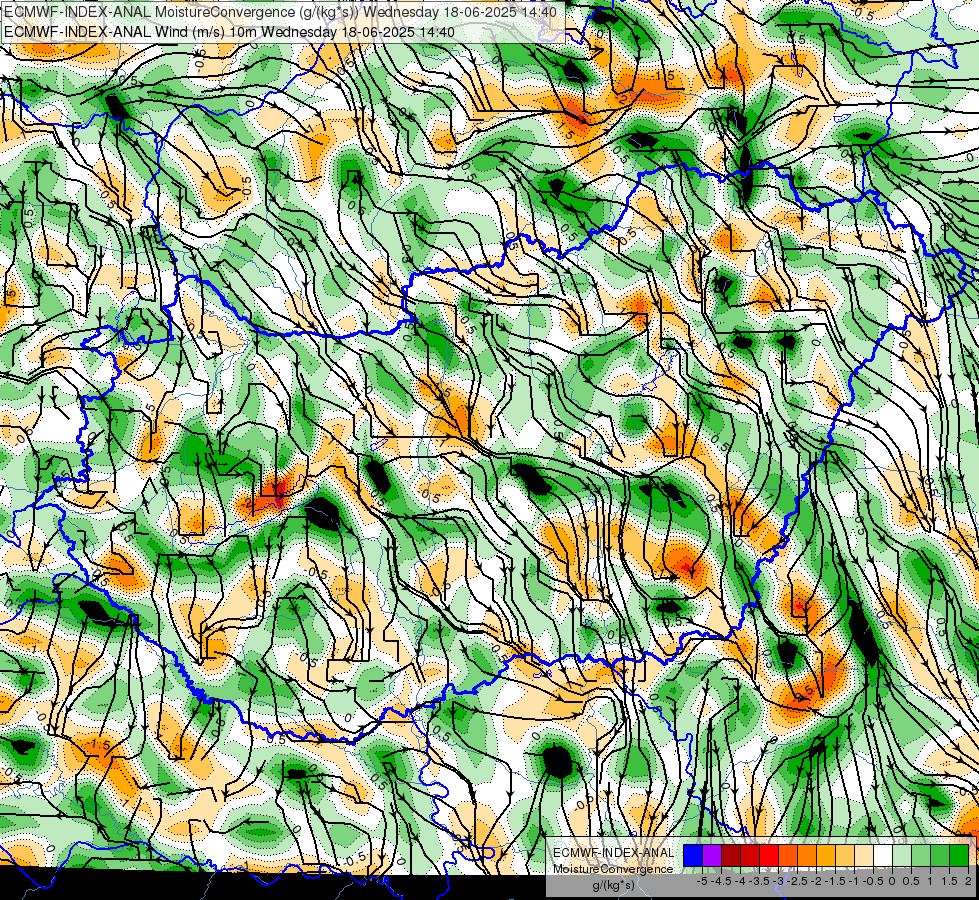Screen dimensions: 979x900
Task: Click the -3.5 legend scale value
Action: click(759, 881)
